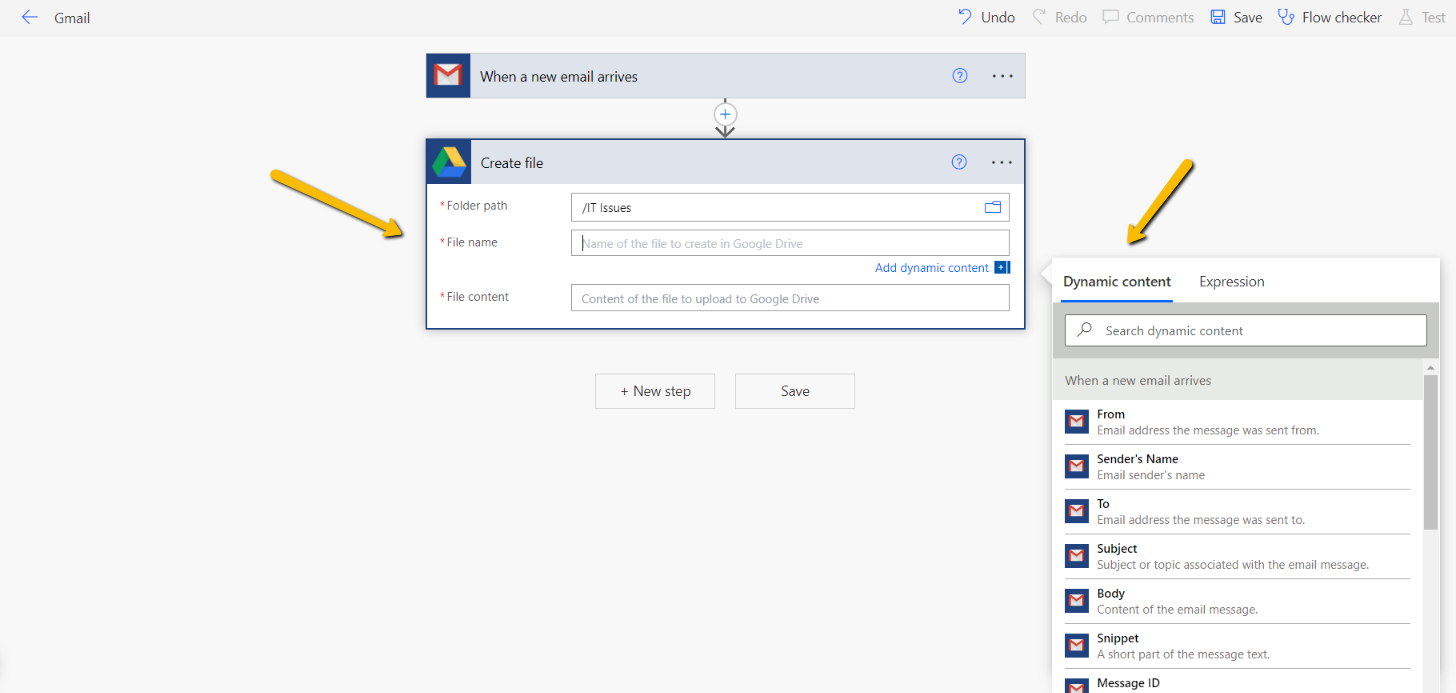Click the plus circle to insert a step
The image size is (1456, 693).
tap(725, 115)
